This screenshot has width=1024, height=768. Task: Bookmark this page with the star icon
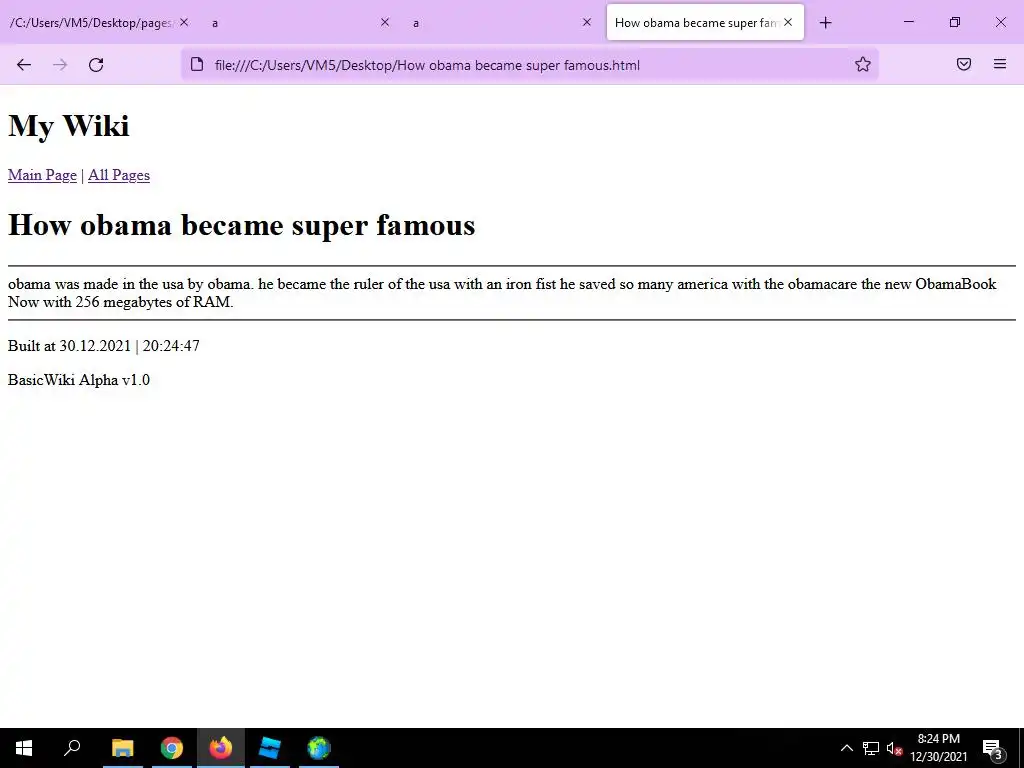(863, 64)
